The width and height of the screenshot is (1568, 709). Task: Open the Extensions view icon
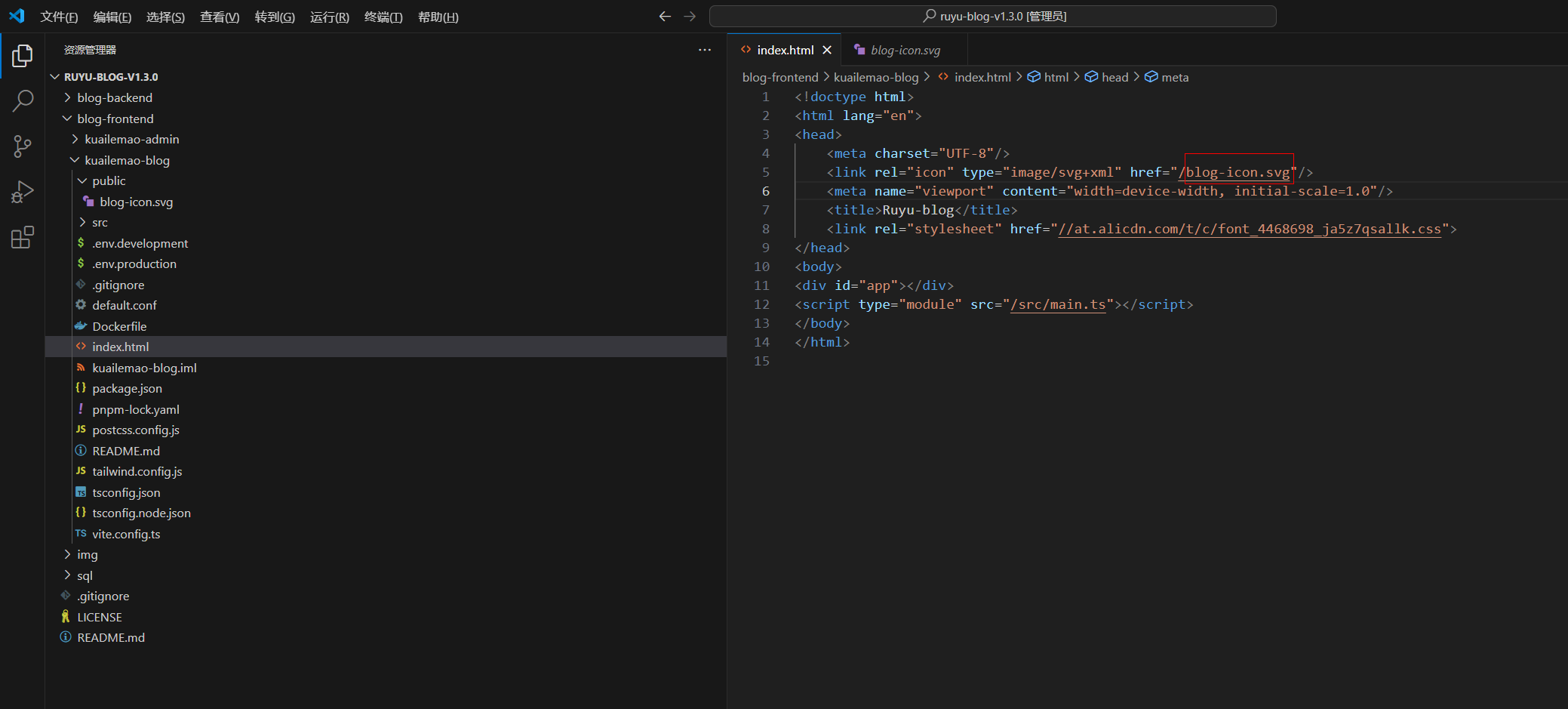pyautogui.click(x=23, y=238)
